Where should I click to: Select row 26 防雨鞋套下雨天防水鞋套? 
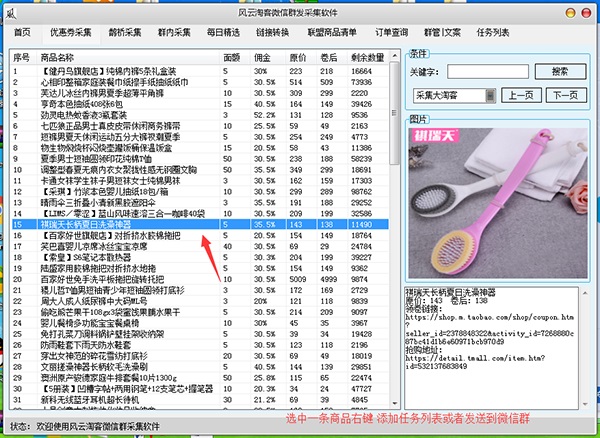199,345
